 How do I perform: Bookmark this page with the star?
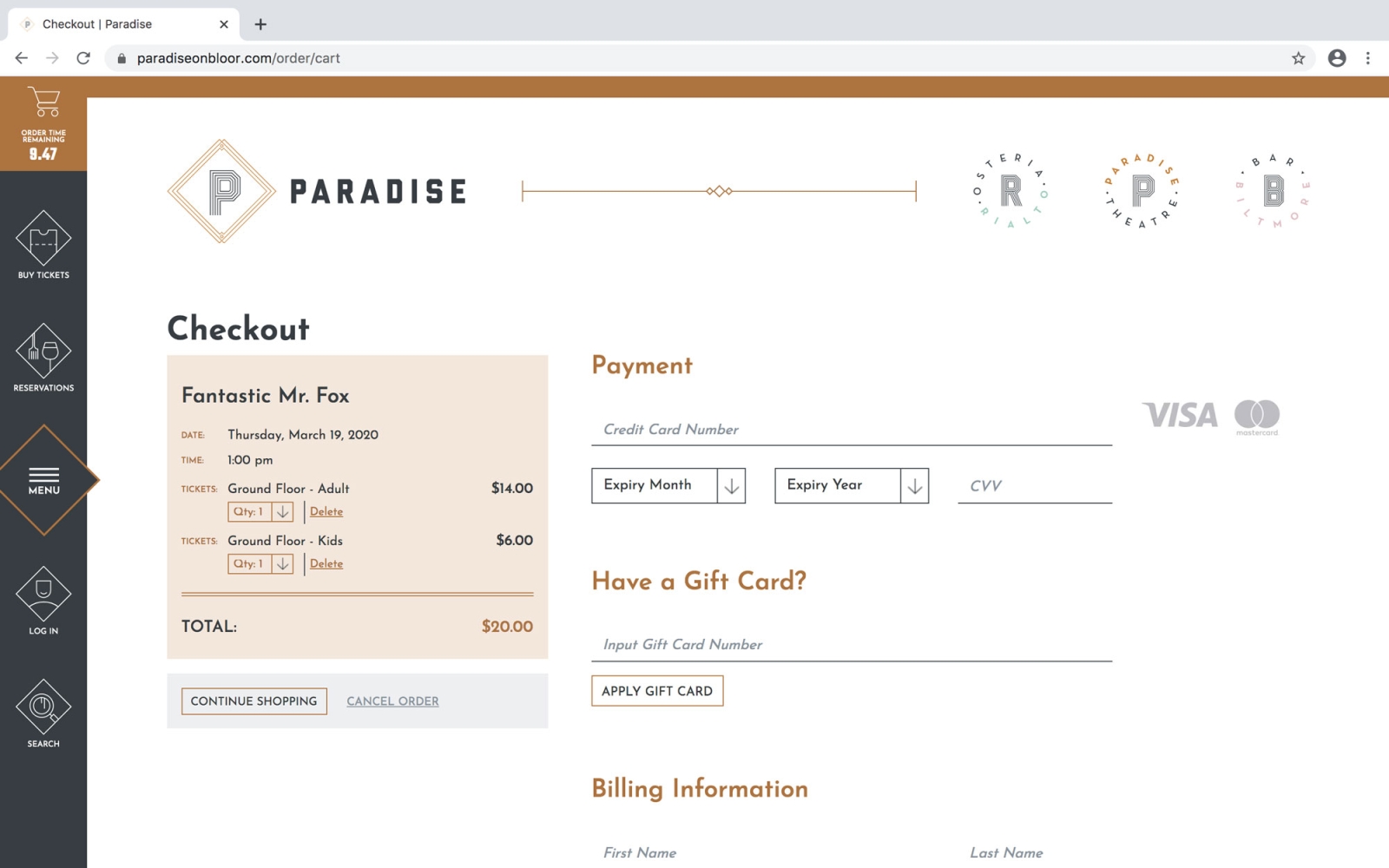click(1298, 58)
